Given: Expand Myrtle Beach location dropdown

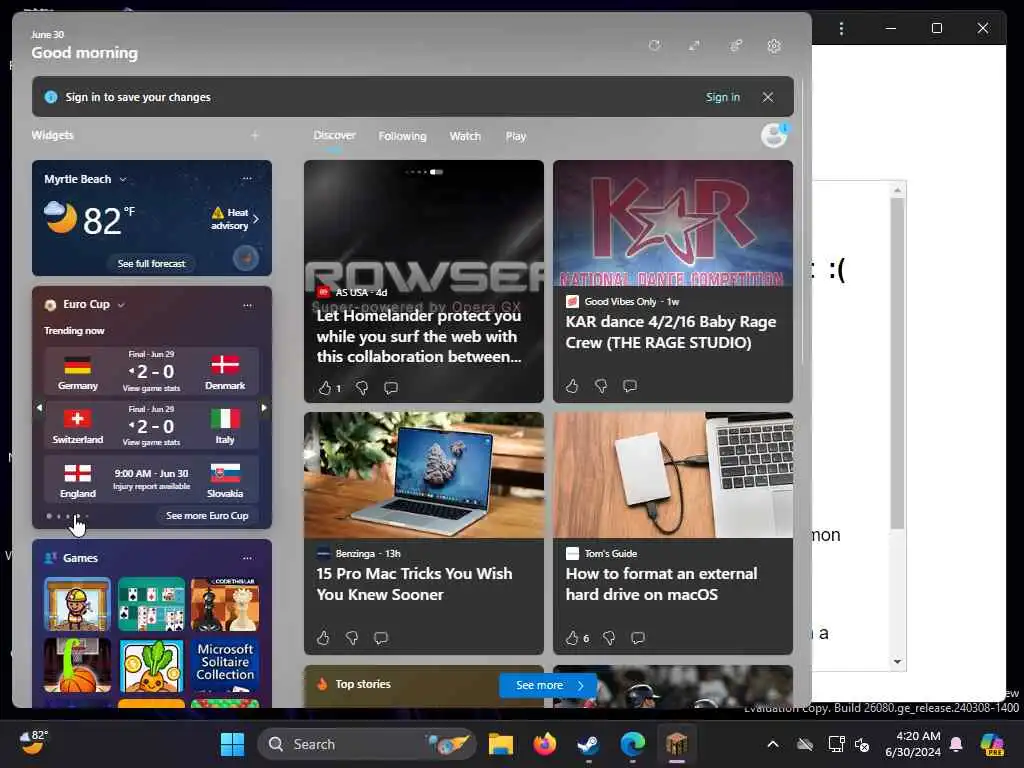Looking at the screenshot, I should click(123, 179).
